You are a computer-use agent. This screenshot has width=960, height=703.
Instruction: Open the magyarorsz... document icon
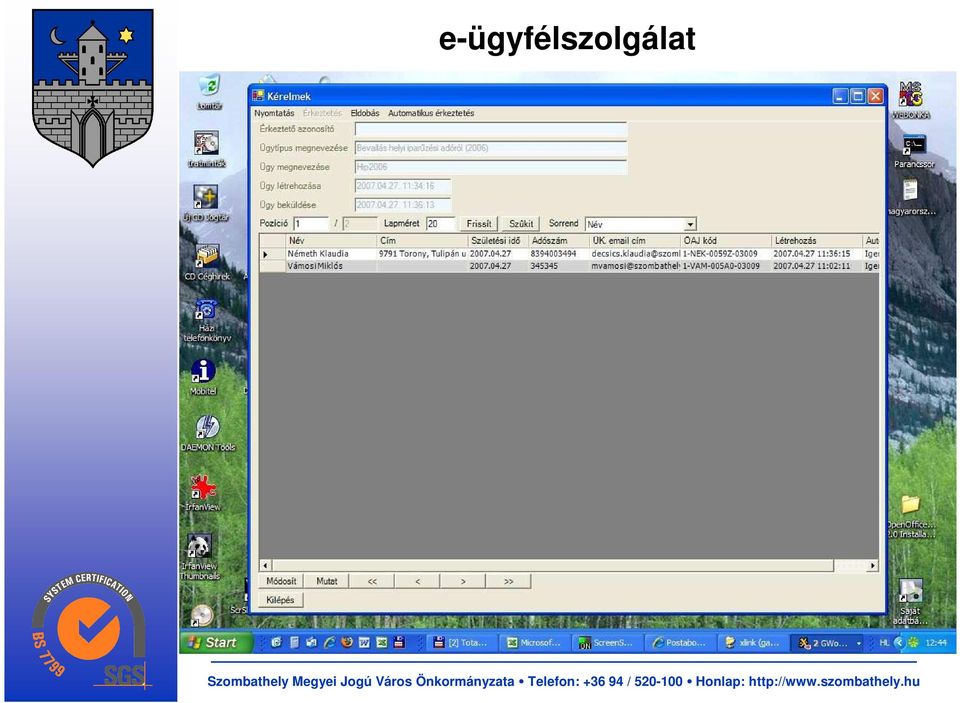[x=912, y=197]
